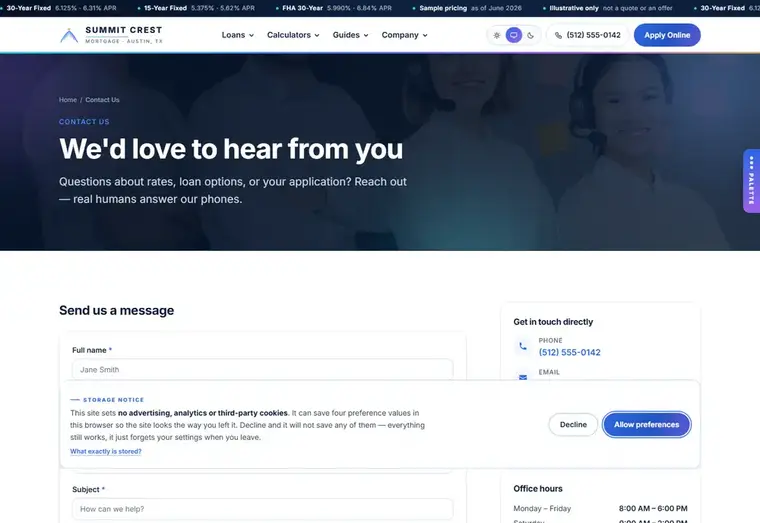Select system theme monitor icon
Screen dimensions: 760x523
pyautogui.click(x=514, y=35)
